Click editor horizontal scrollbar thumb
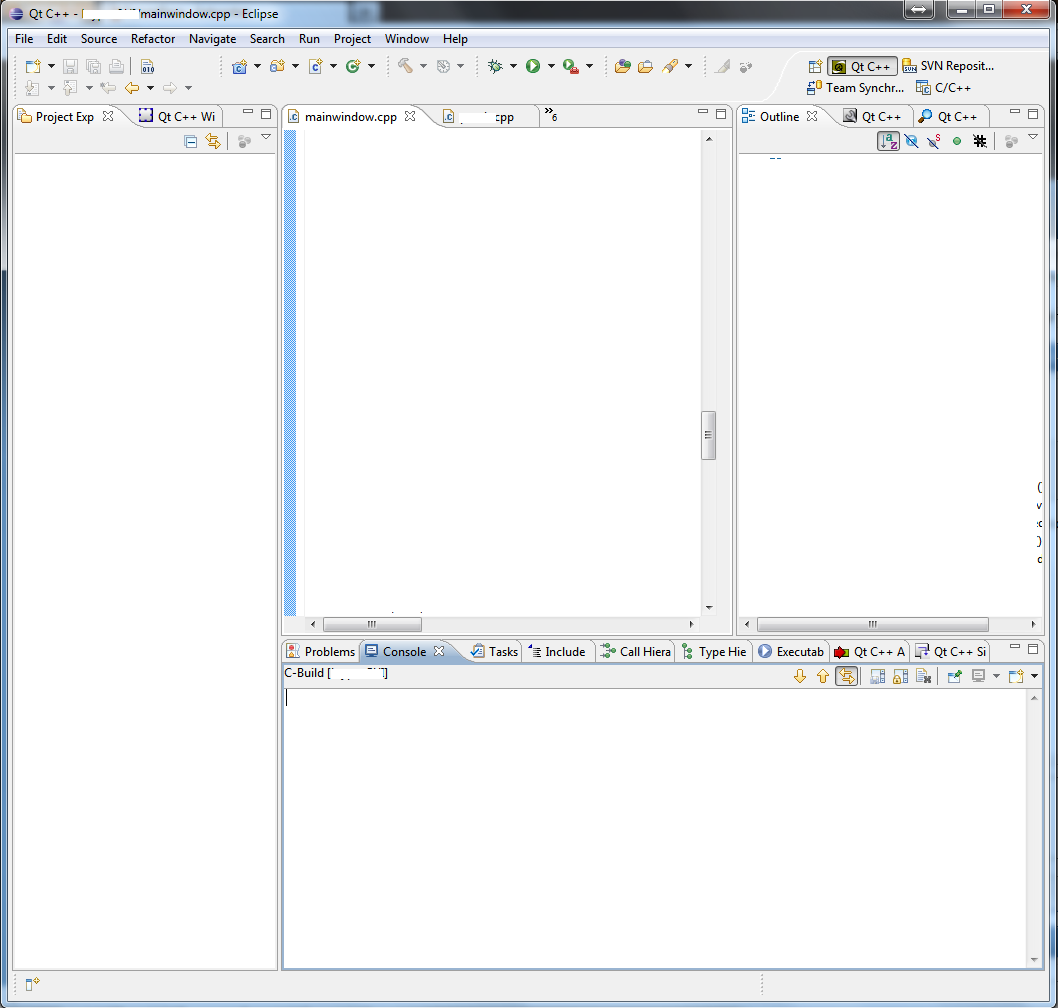 [x=372, y=624]
